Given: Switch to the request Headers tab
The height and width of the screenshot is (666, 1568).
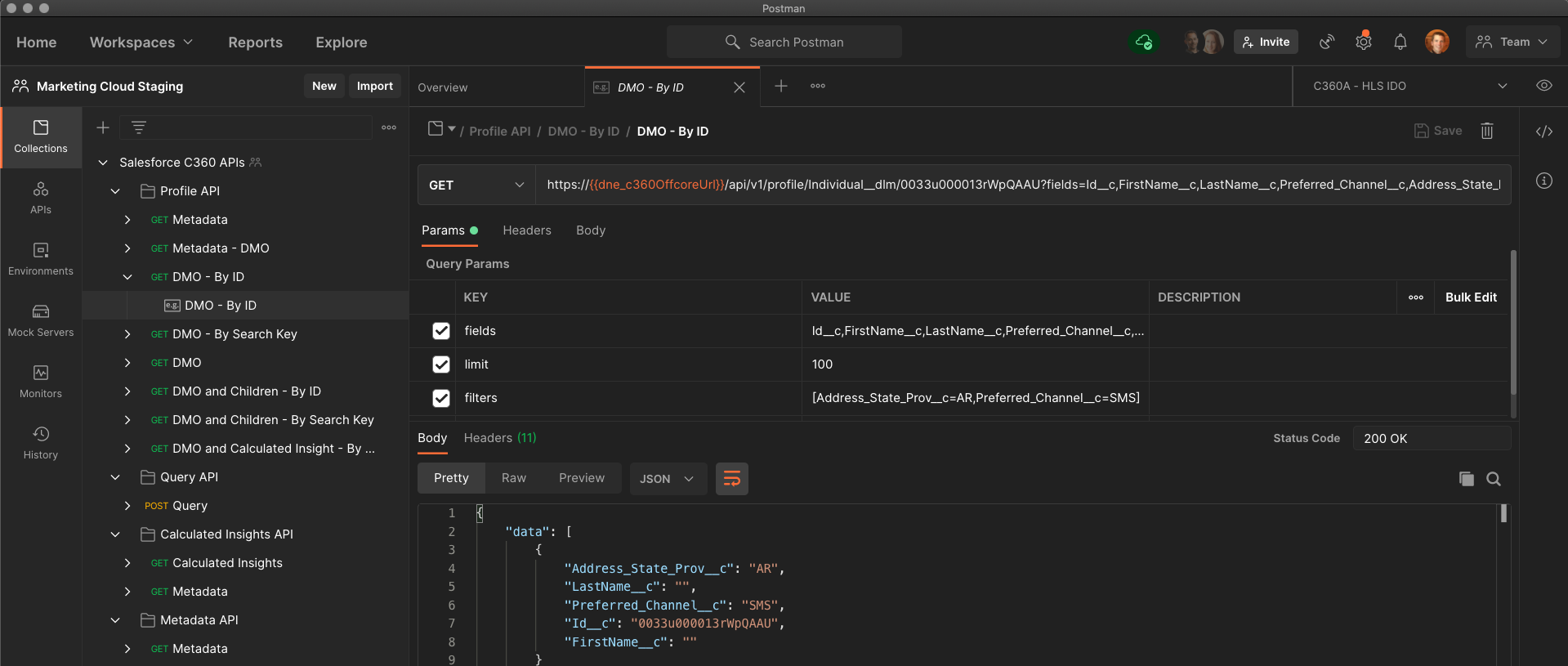Looking at the screenshot, I should (x=527, y=230).
